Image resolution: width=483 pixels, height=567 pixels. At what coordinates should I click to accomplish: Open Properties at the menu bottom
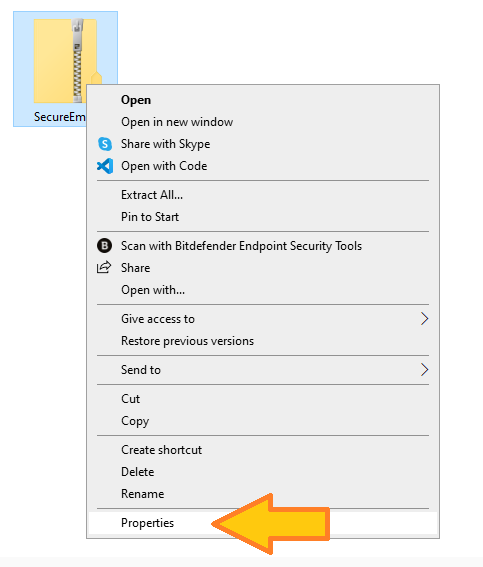[x=148, y=523]
